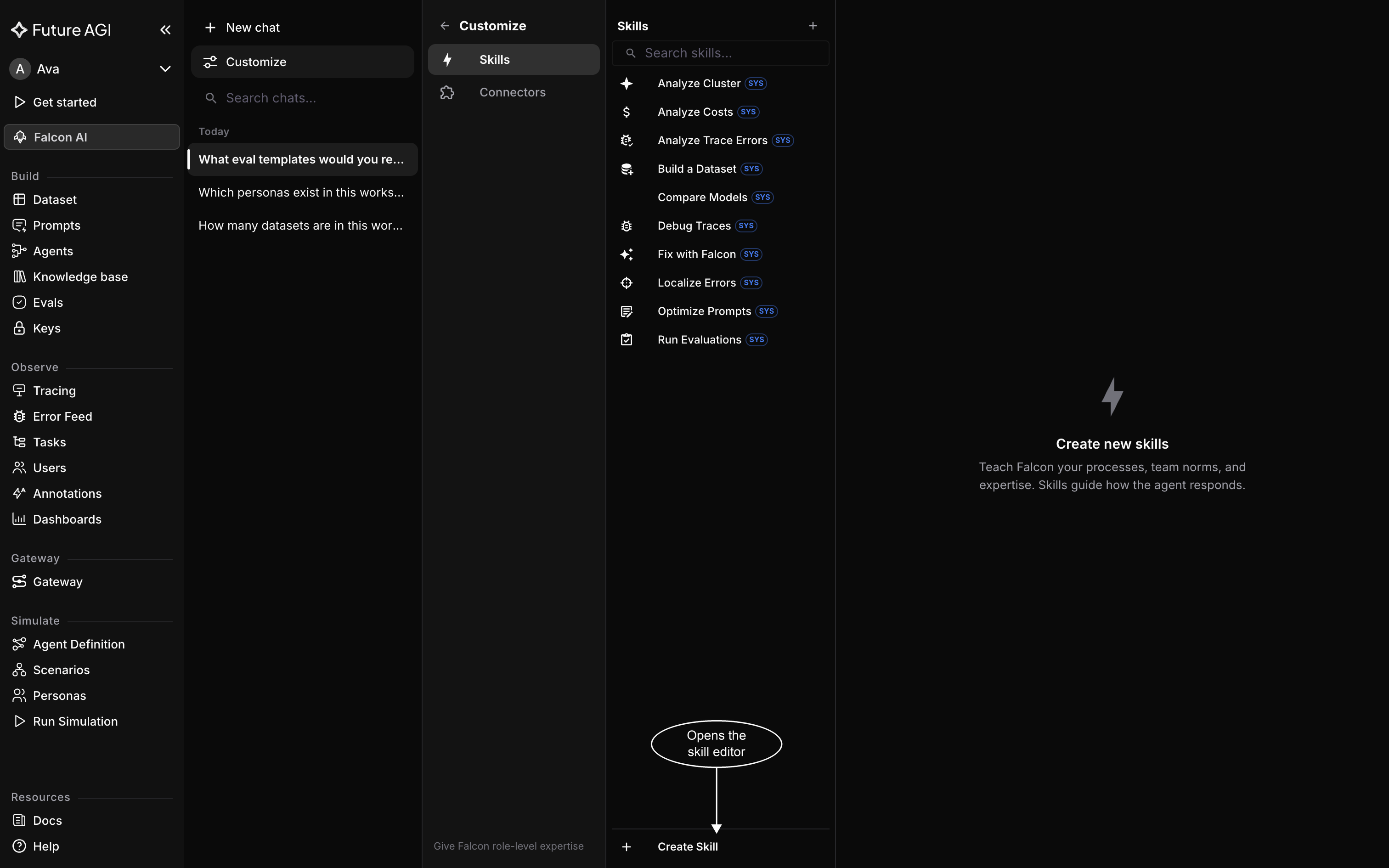1389x868 pixels.
Task: Click the Gateway sidebar icon
Action: [x=19, y=581]
